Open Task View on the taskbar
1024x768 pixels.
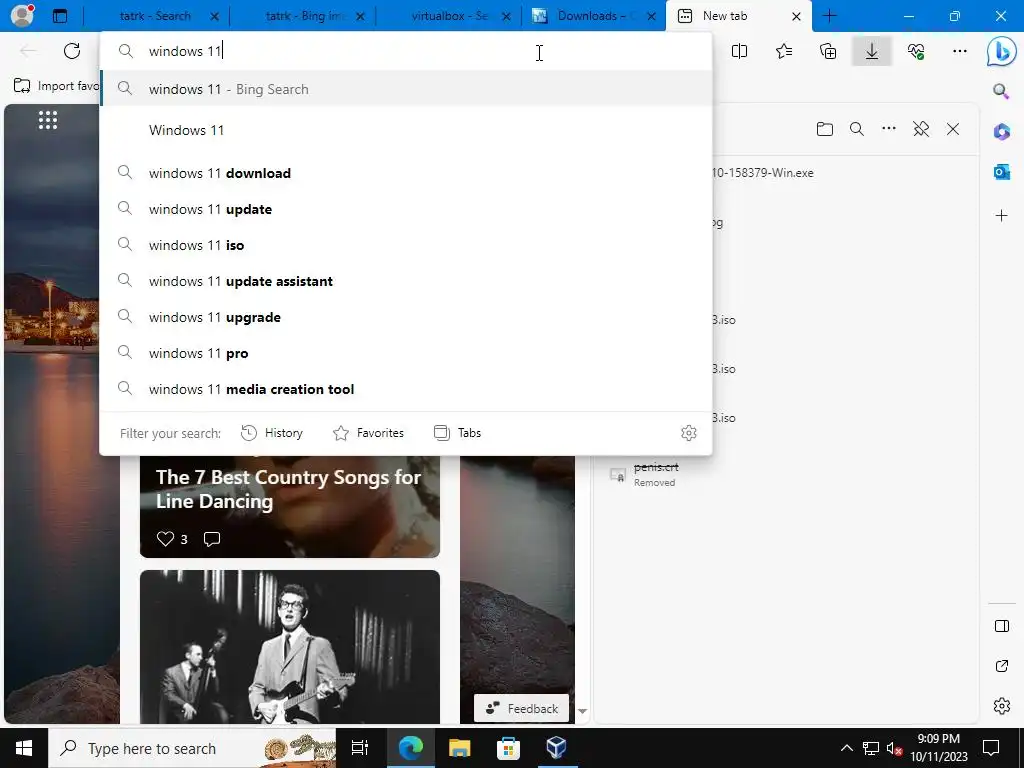(360, 748)
